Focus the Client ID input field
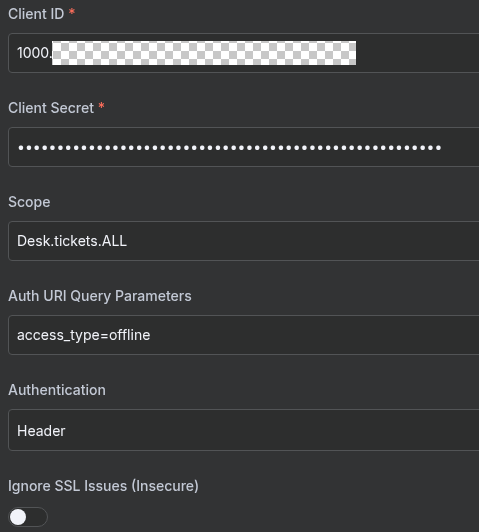The image size is (479, 532). click(x=244, y=53)
